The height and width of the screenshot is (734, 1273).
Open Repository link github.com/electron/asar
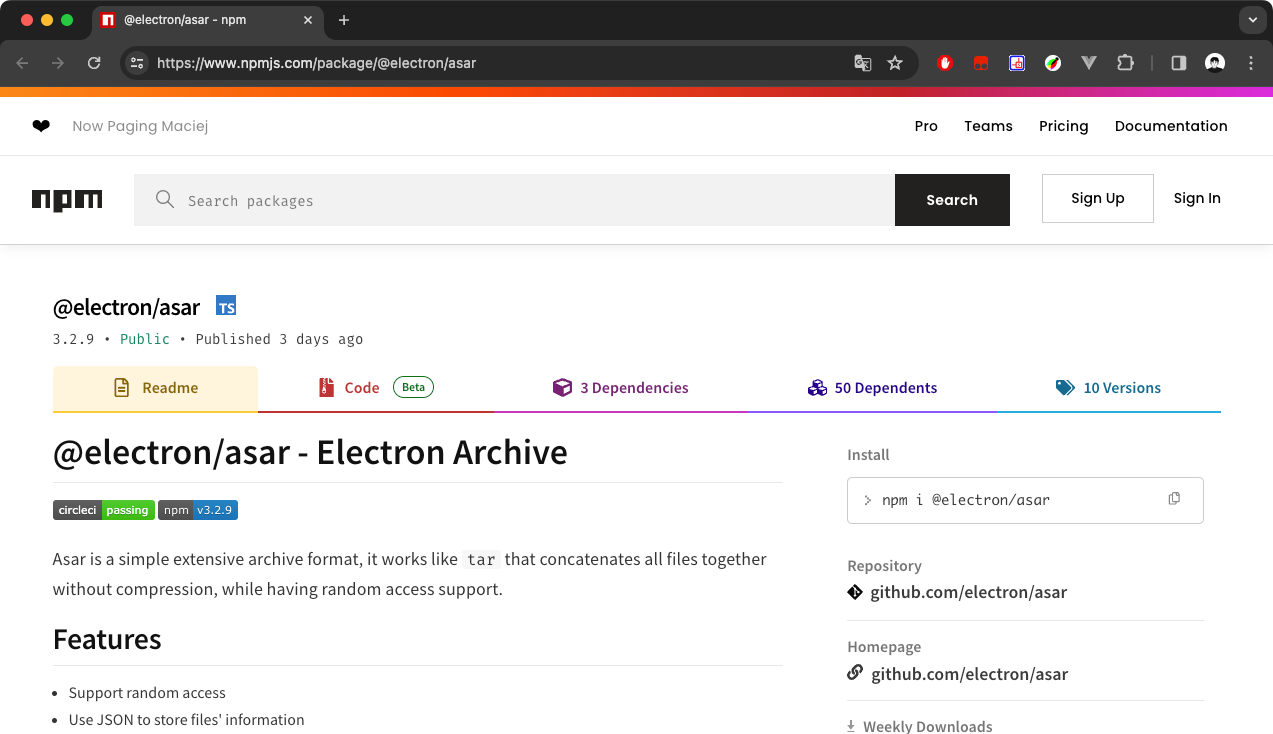[969, 592]
